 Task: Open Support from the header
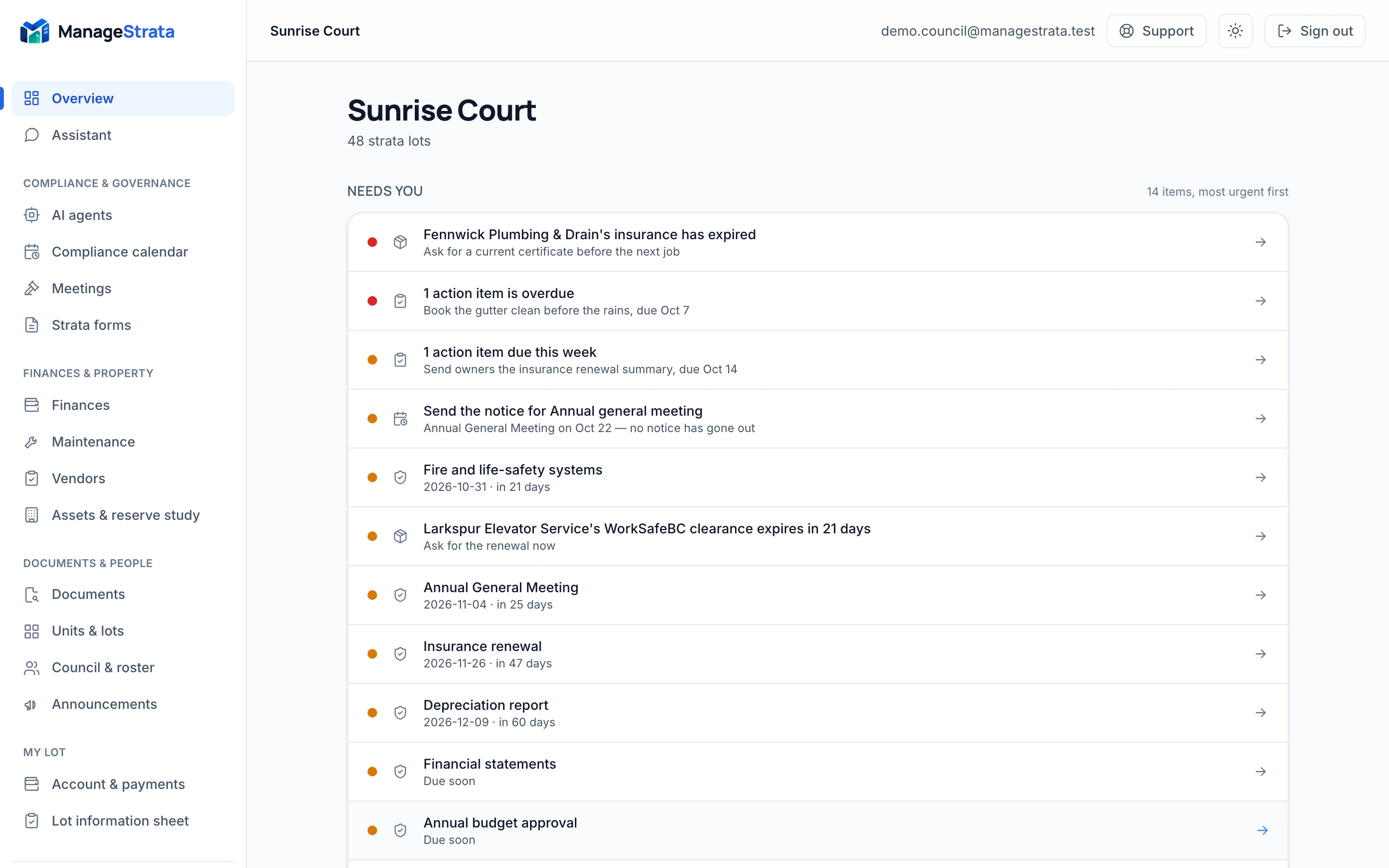click(x=1156, y=31)
